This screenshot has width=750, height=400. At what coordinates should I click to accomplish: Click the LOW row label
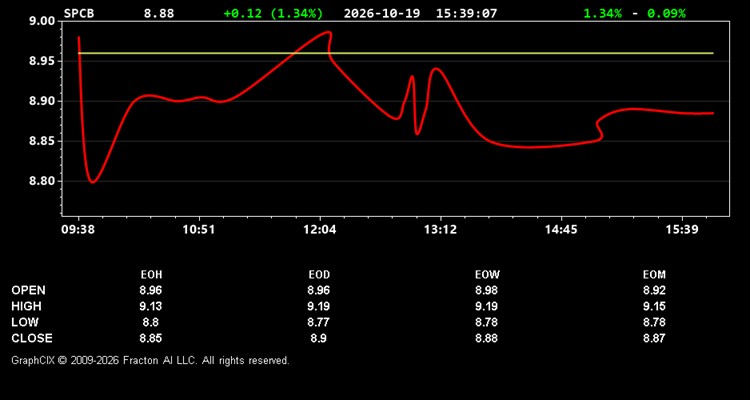25,322
